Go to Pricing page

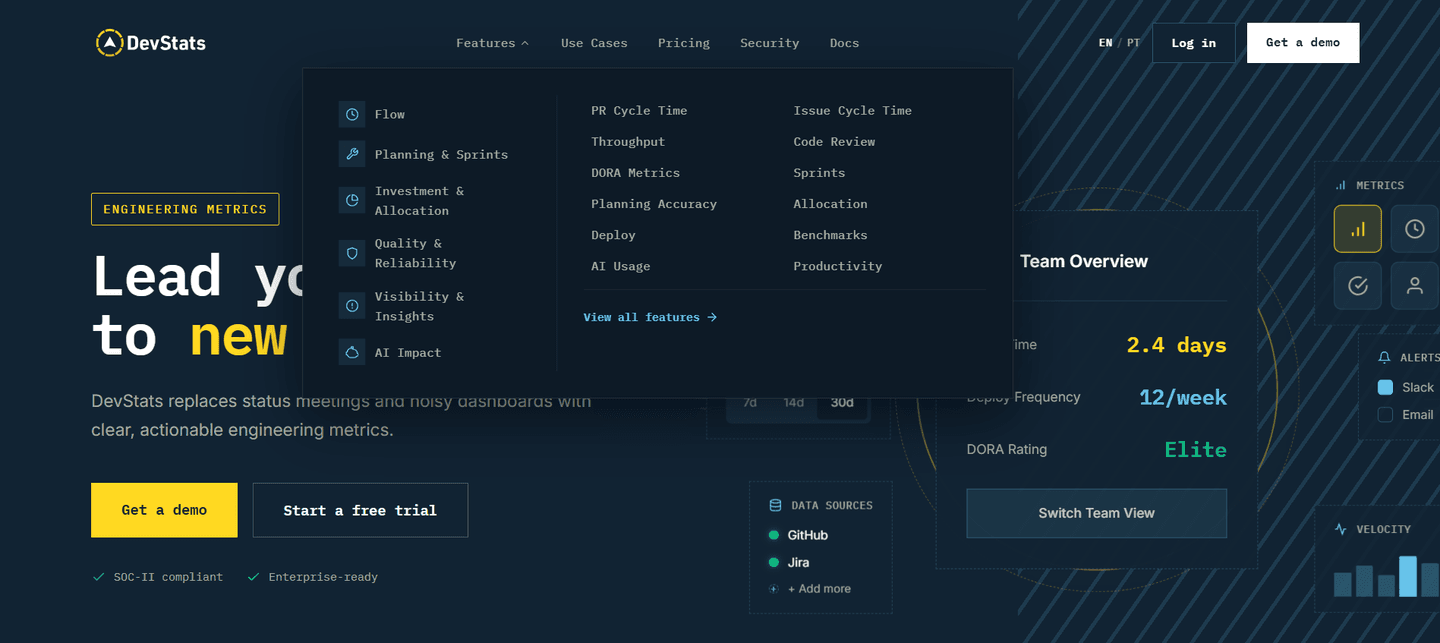684,43
